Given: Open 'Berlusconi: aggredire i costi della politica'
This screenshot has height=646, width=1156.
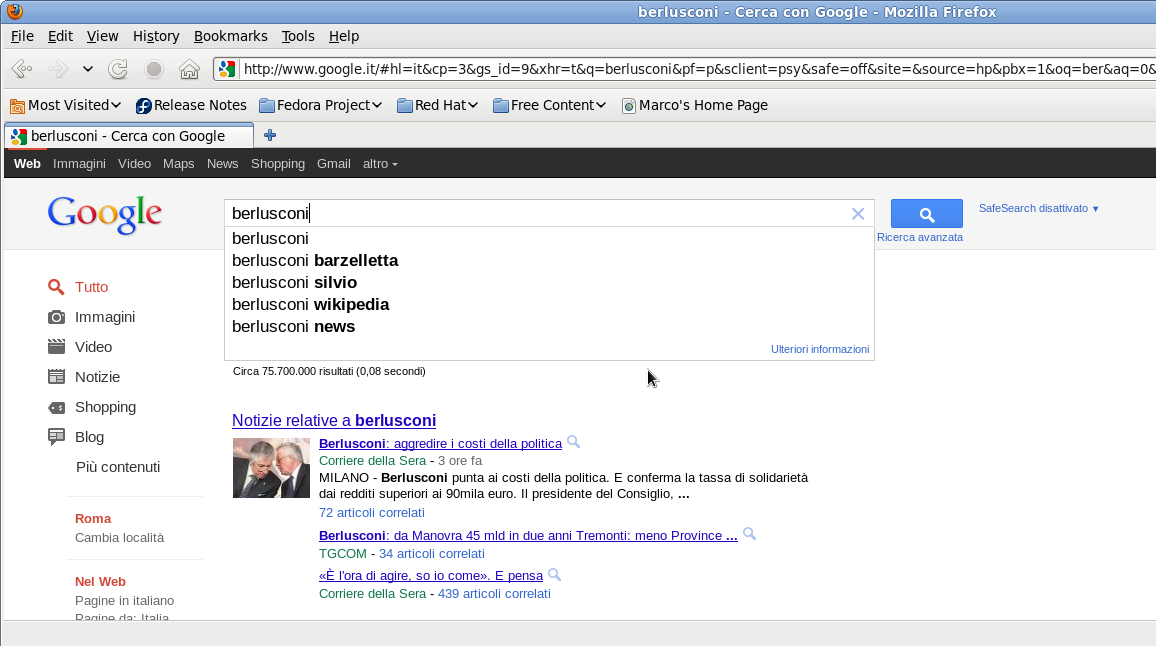Looking at the screenshot, I should click(x=440, y=443).
